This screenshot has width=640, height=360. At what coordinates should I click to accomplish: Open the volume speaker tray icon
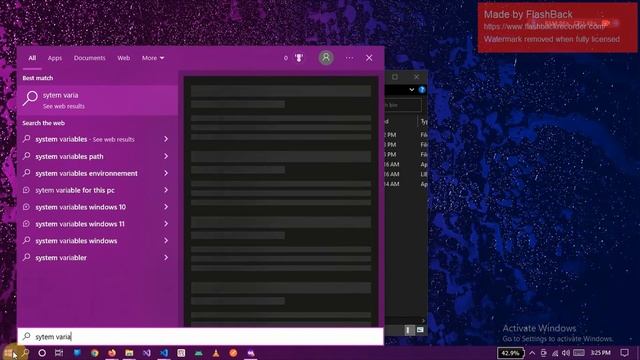pos(566,353)
